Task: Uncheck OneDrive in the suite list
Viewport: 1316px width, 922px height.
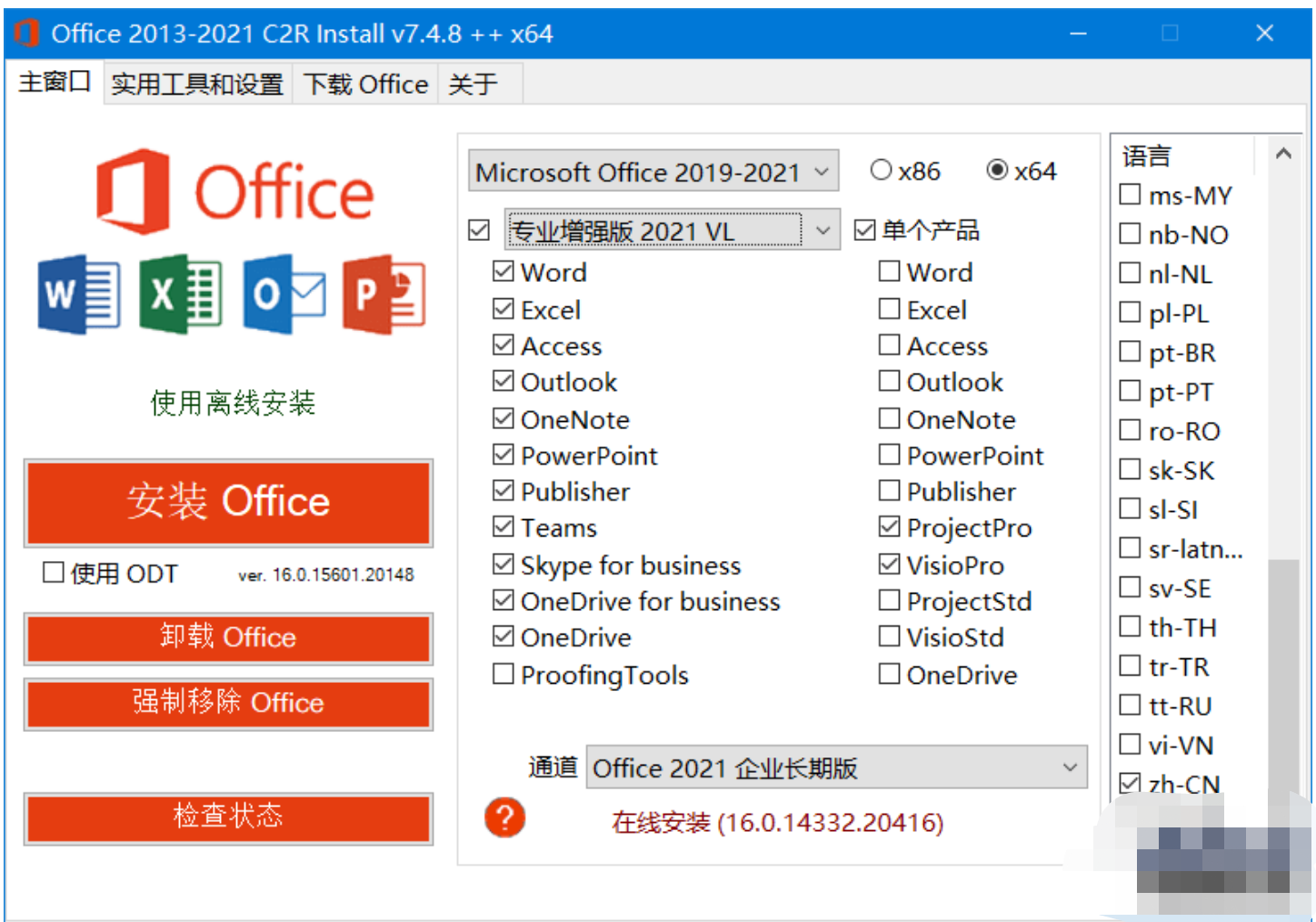Action: 503,636
